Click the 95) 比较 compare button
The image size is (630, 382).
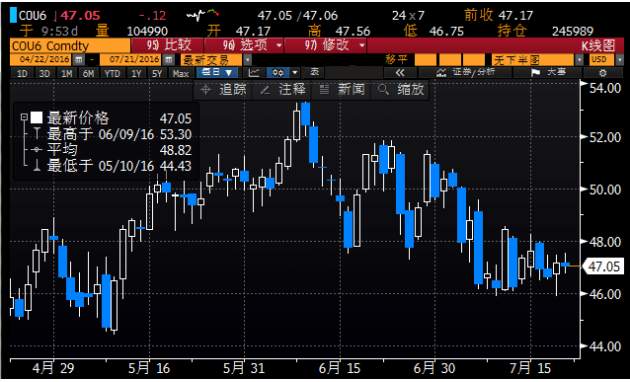[x=169, y=45]
